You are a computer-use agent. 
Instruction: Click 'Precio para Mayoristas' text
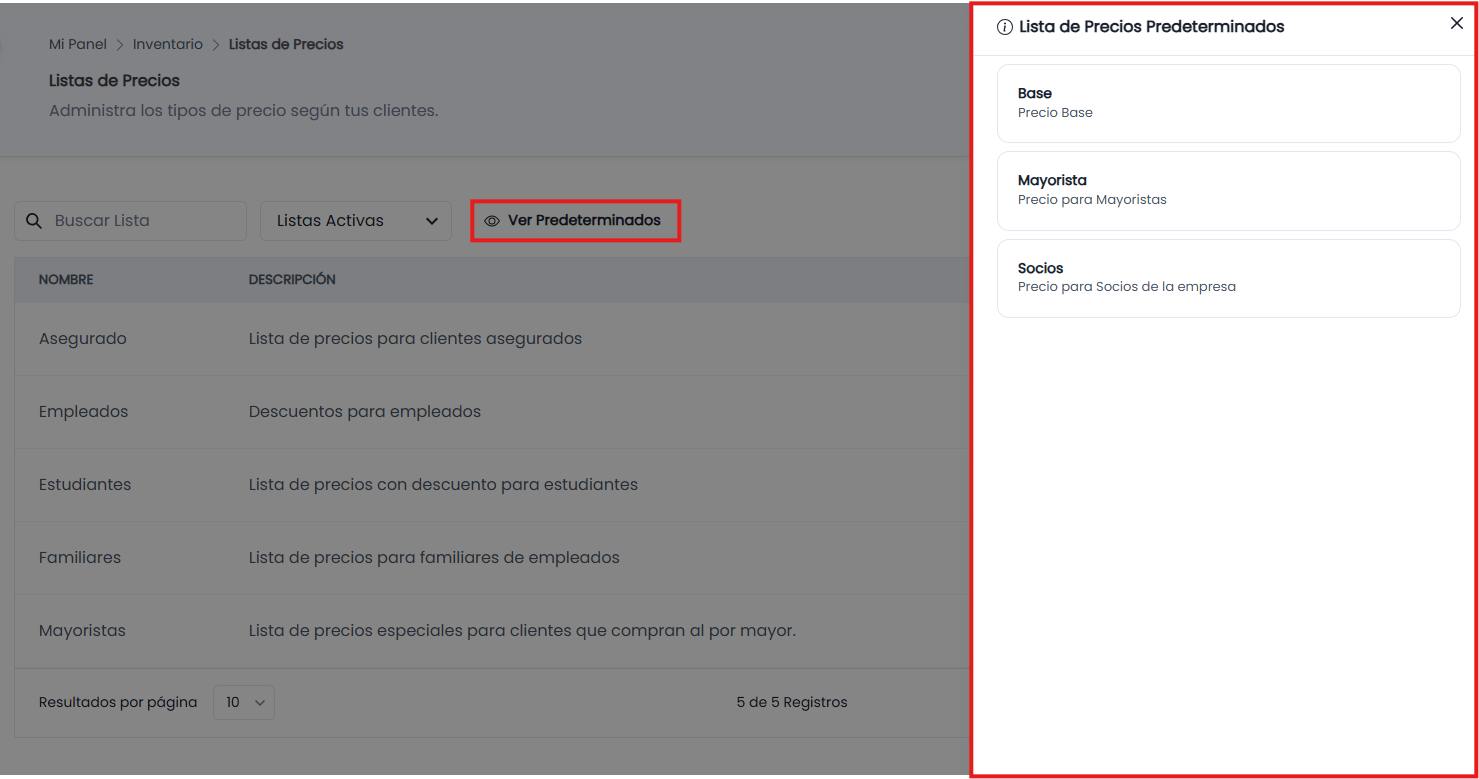(x=1092, y=199)
